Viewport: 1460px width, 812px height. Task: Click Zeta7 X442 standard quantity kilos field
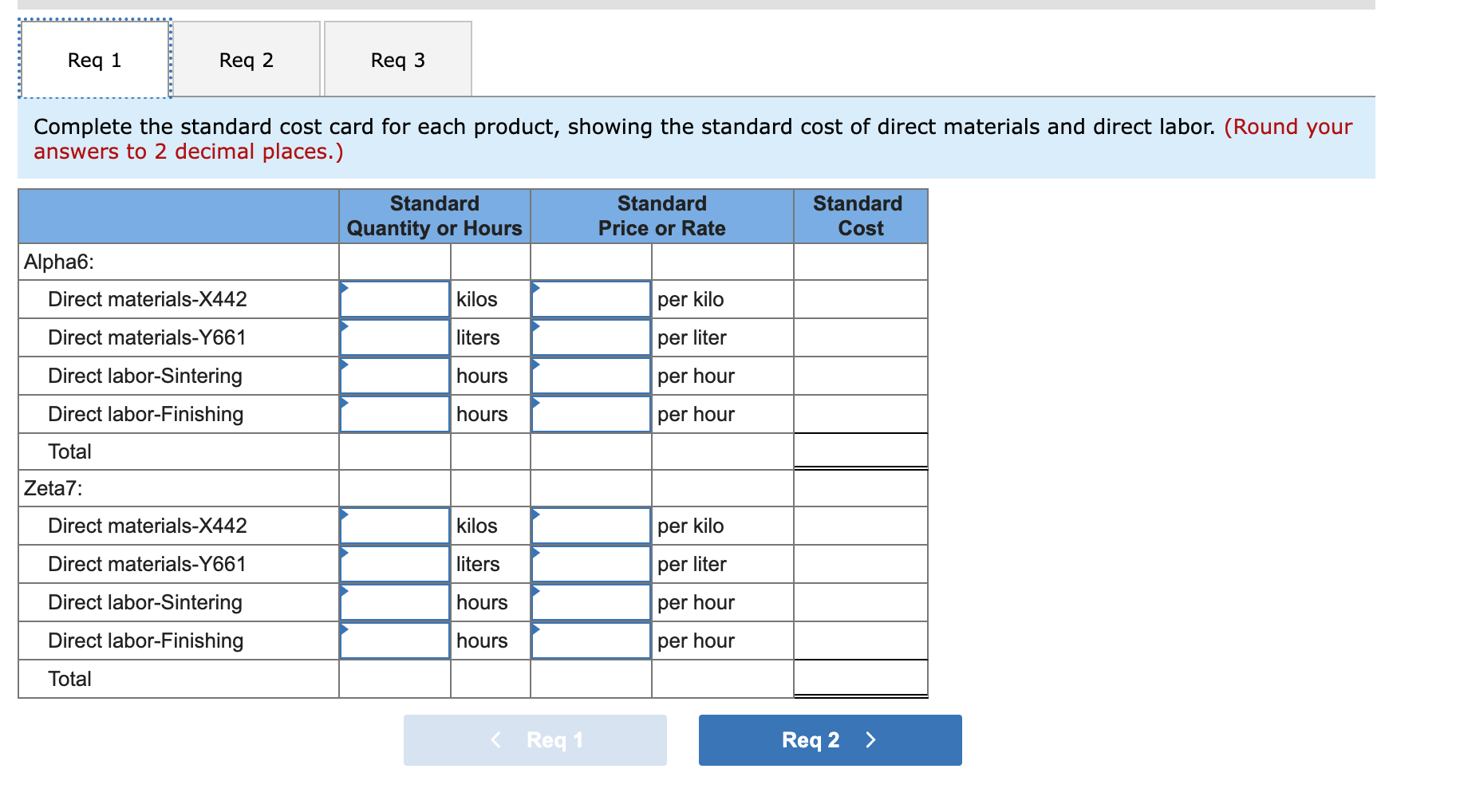click(395, 526)
